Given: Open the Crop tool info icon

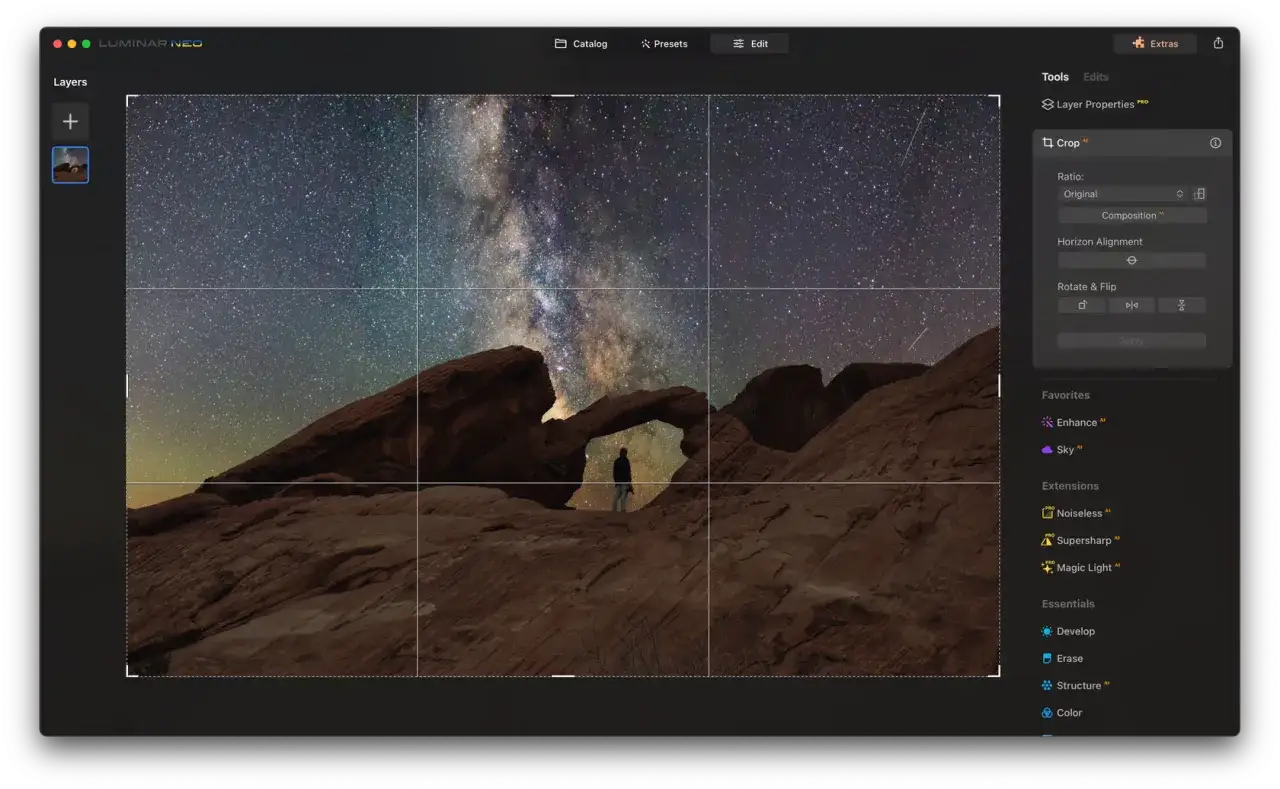Looking at the screenshot, I should [1215, 143].
